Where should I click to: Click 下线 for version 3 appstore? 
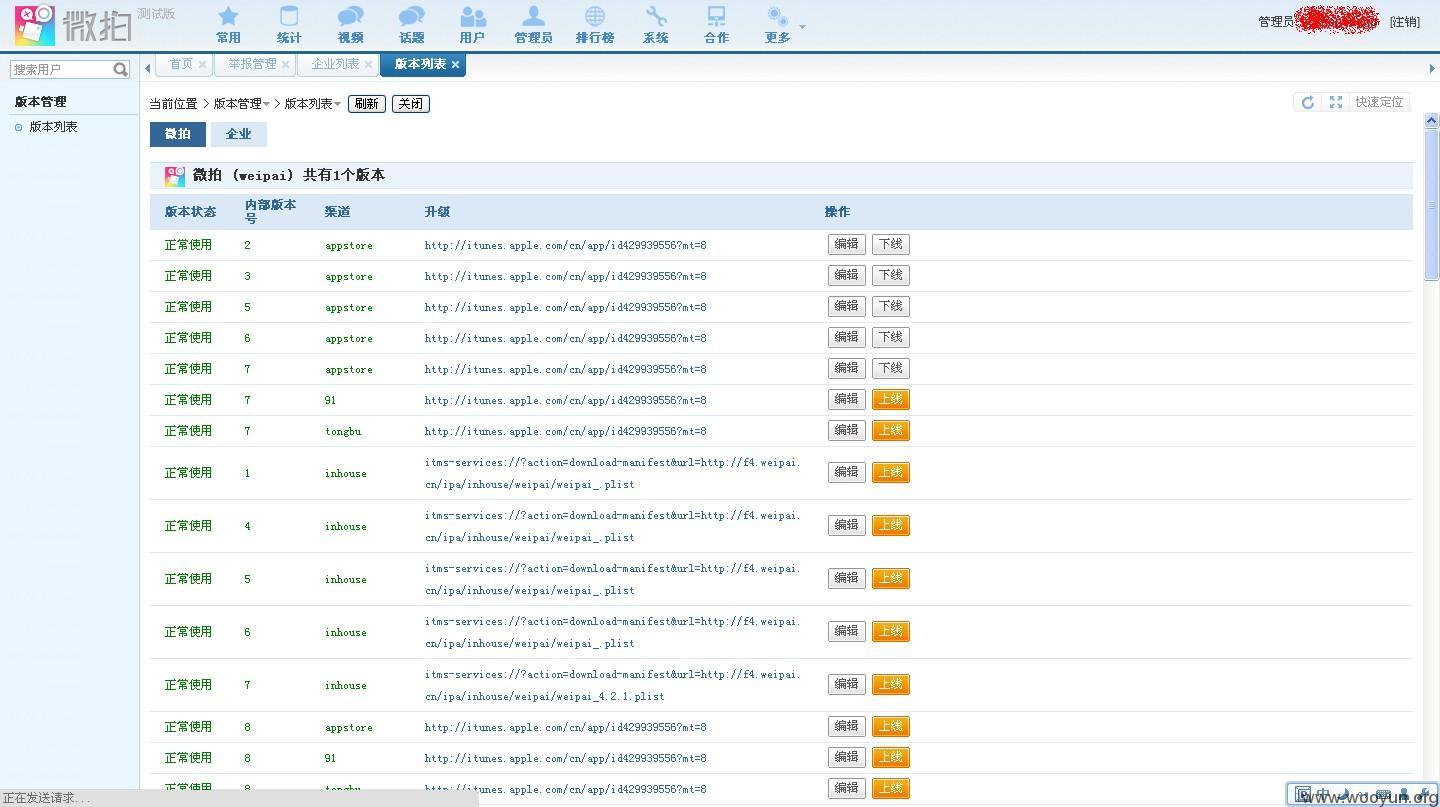pyautogui.click(x=891, y=275)
